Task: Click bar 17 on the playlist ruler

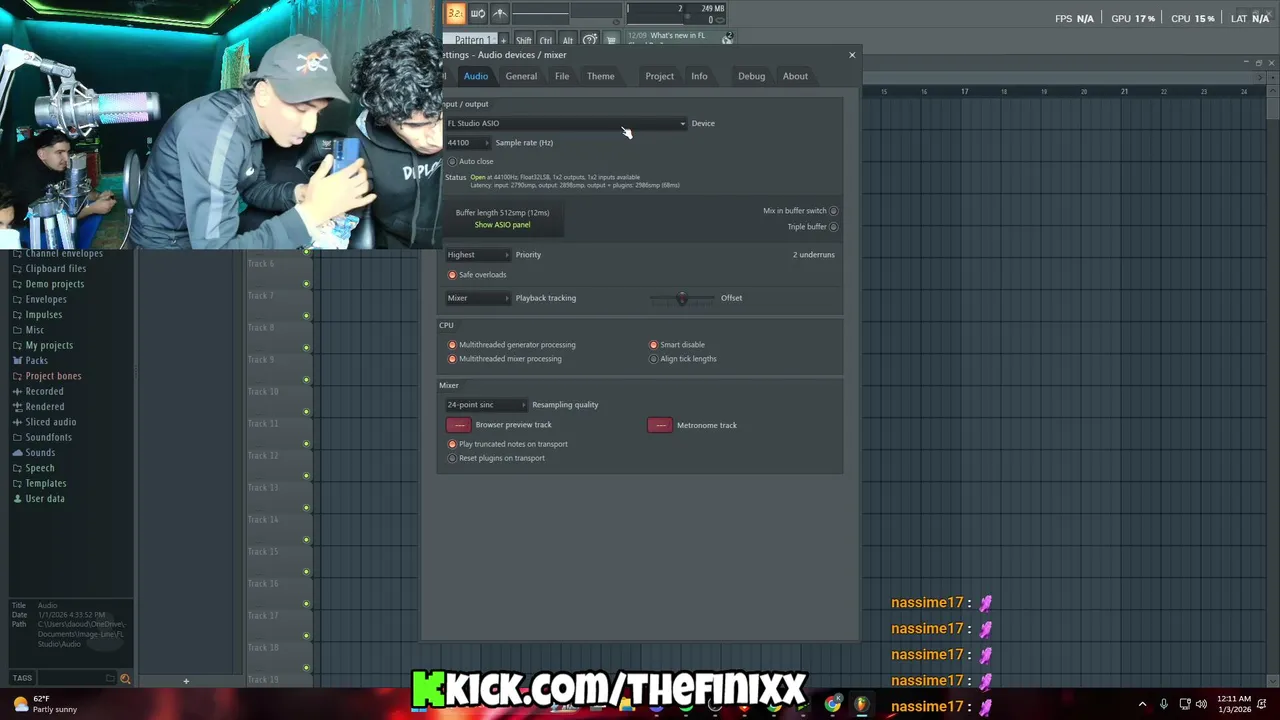Action: (965, 91)
